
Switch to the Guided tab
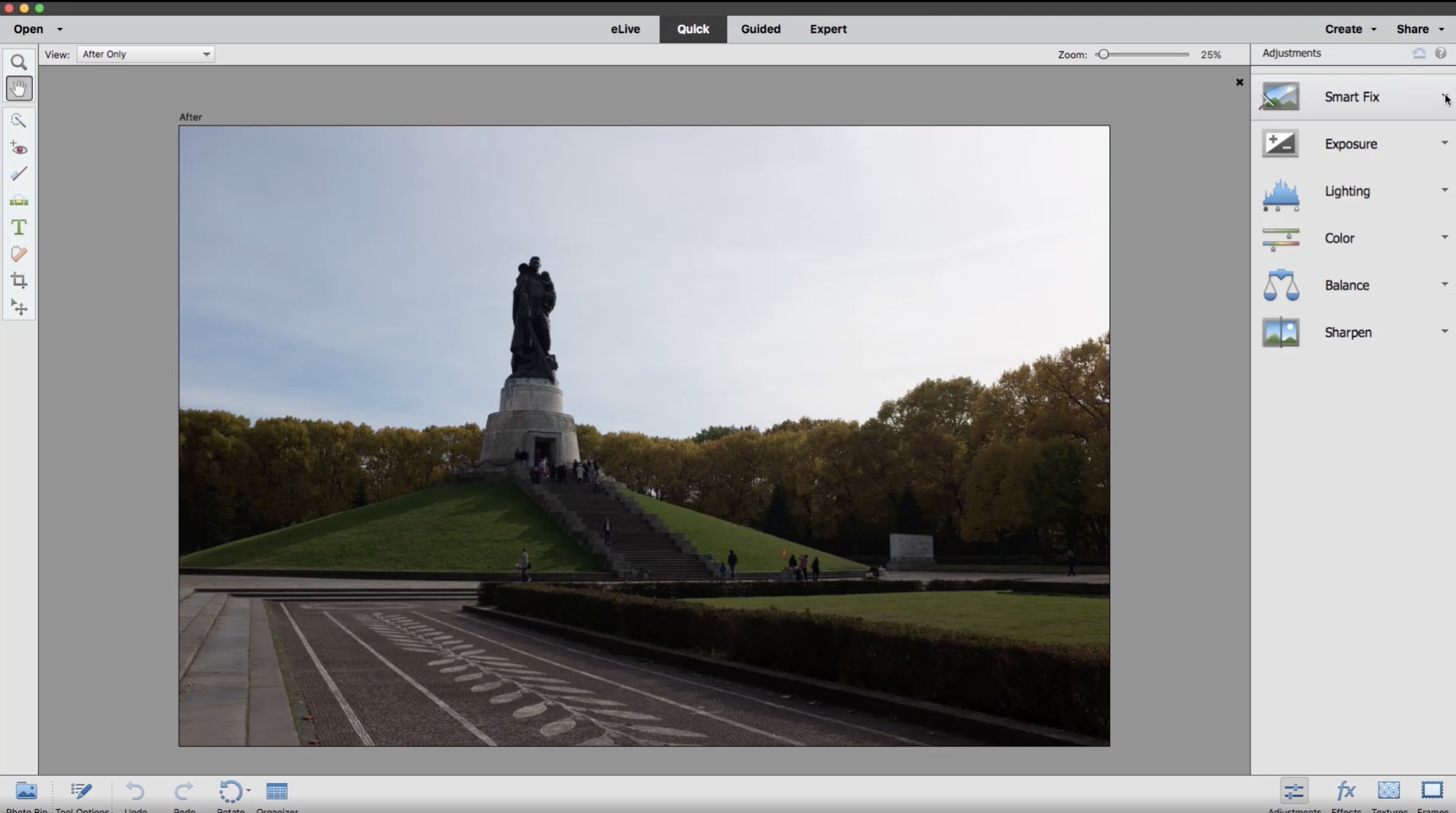[x=760, y=29]
